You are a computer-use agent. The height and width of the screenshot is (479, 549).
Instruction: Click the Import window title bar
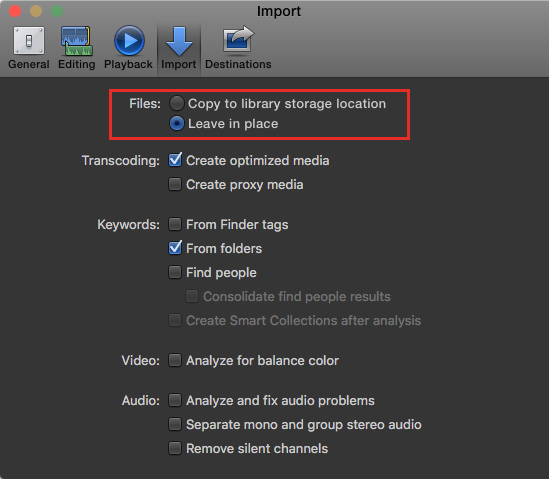pos(279,11)
